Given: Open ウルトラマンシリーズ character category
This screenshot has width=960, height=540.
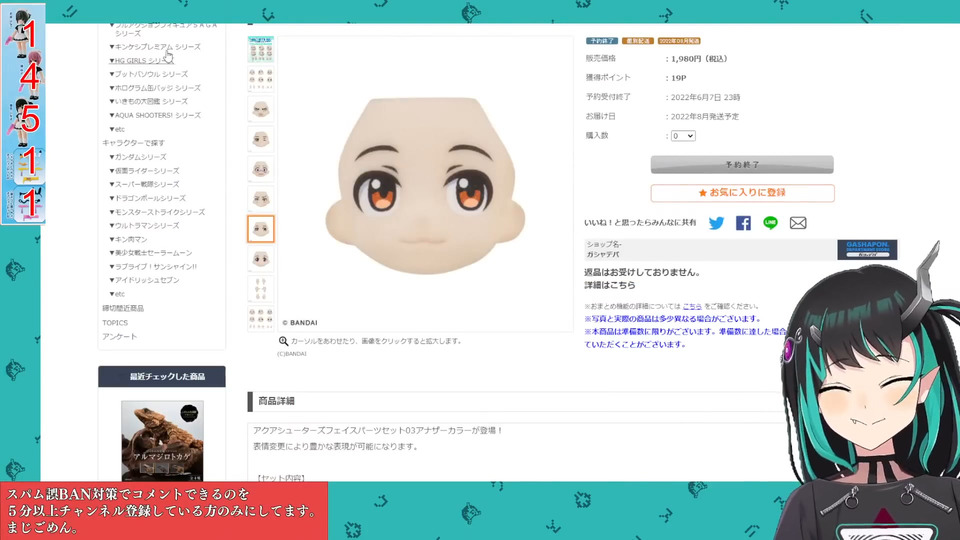Looking at the screenshot, I should (x=147, y=225).
